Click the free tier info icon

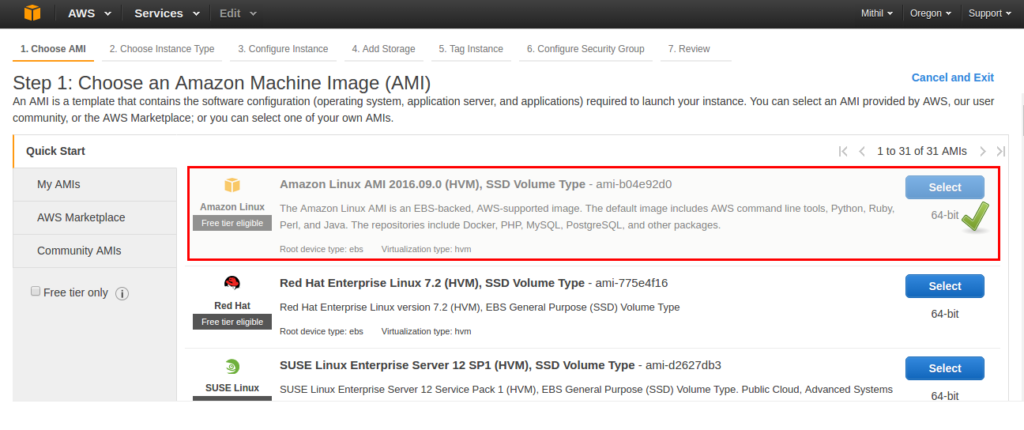123,293
